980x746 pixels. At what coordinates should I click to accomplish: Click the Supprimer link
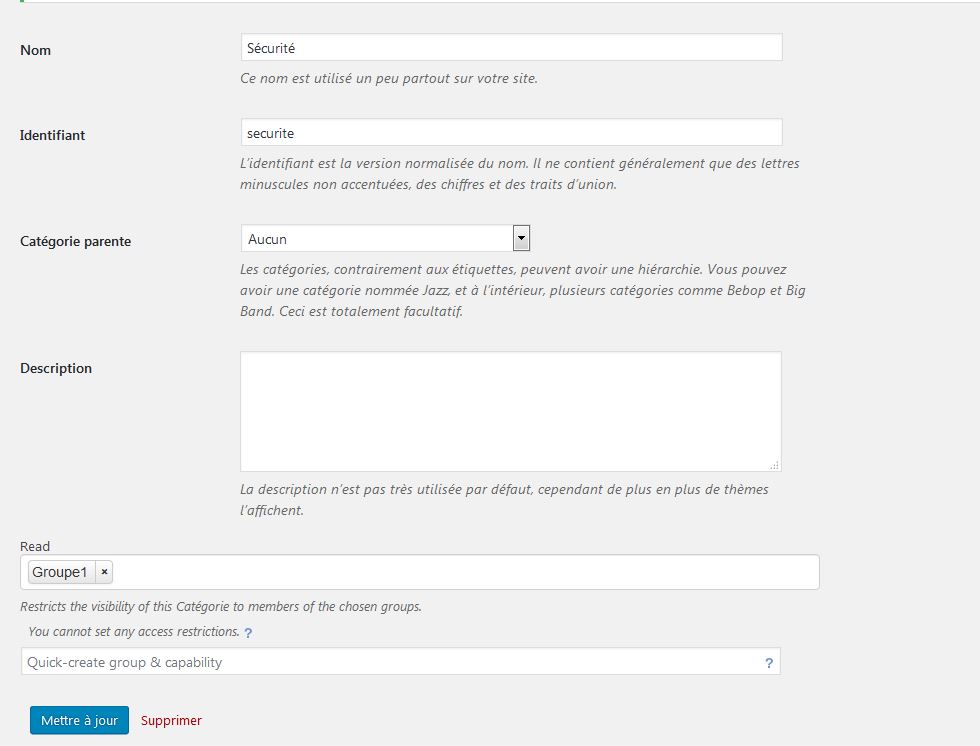tap(171, 720)
